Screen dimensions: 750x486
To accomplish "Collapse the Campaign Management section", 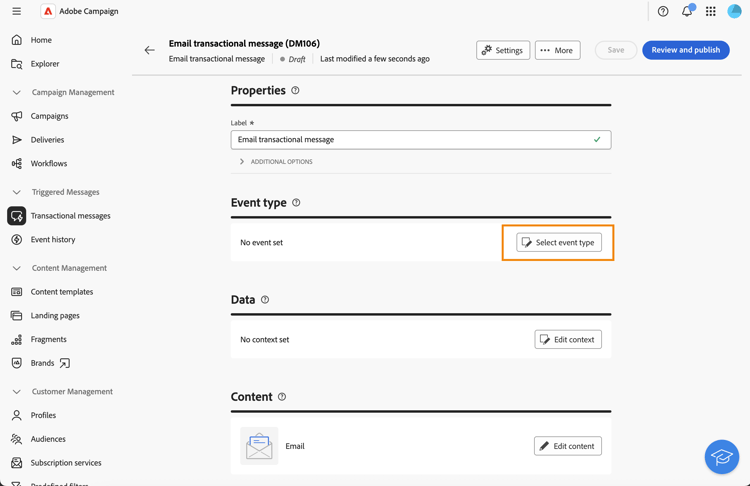I will (17, 92).
